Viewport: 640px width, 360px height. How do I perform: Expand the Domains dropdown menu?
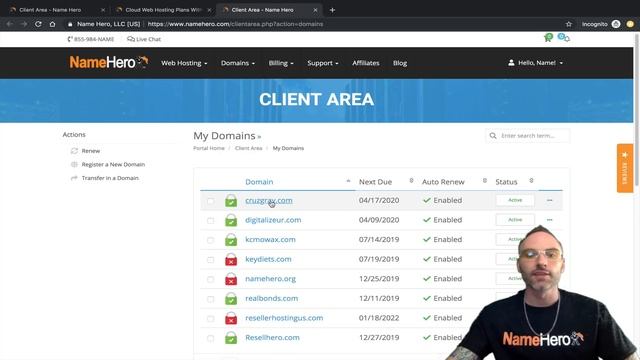pyautogui.click(x=238, y=63)
